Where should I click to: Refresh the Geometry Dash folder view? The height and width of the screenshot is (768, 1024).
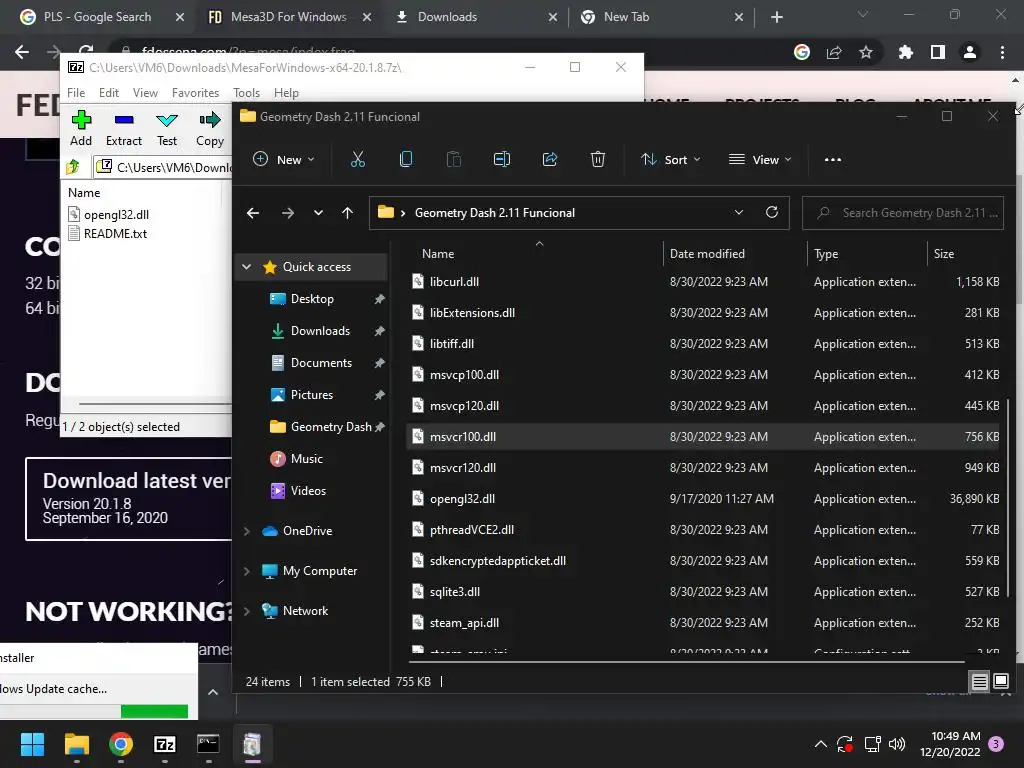772,212
